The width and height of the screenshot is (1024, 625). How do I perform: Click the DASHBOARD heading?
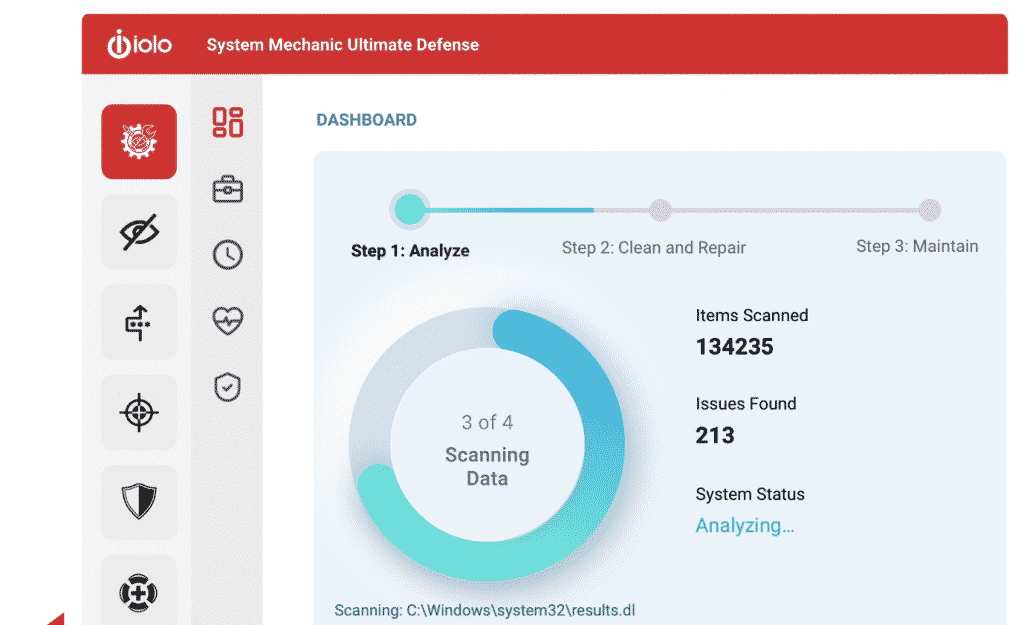tap(366, 120)
